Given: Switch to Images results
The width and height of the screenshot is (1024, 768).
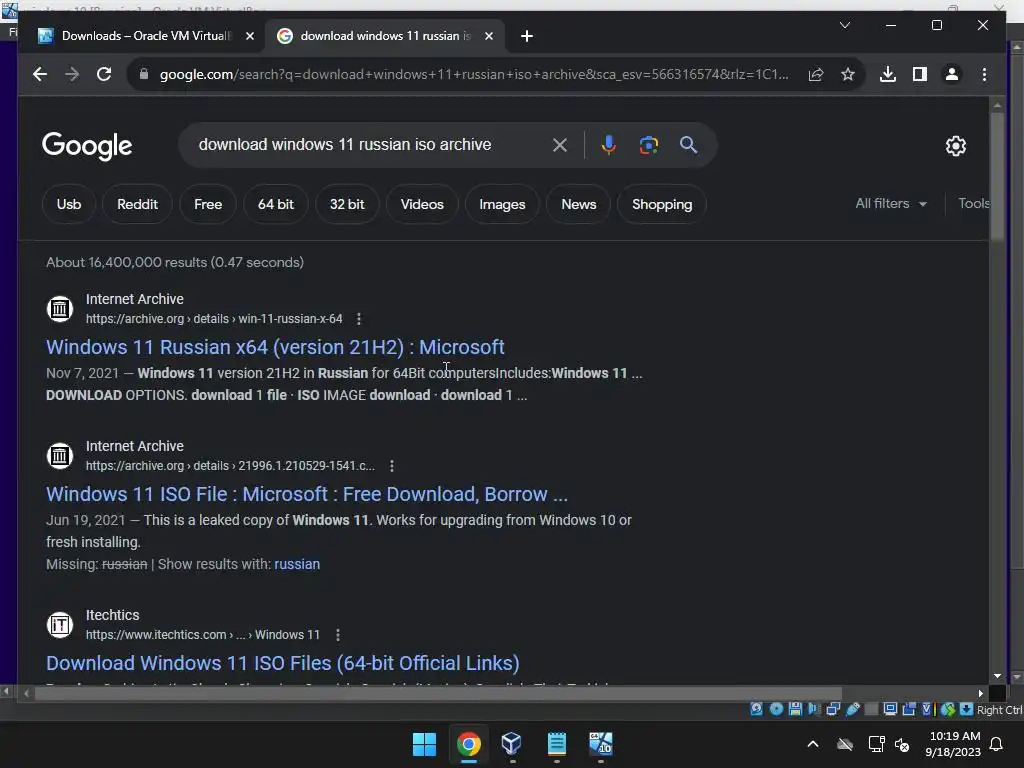Looking at the screenshot, I should click(x=502, y=204).
